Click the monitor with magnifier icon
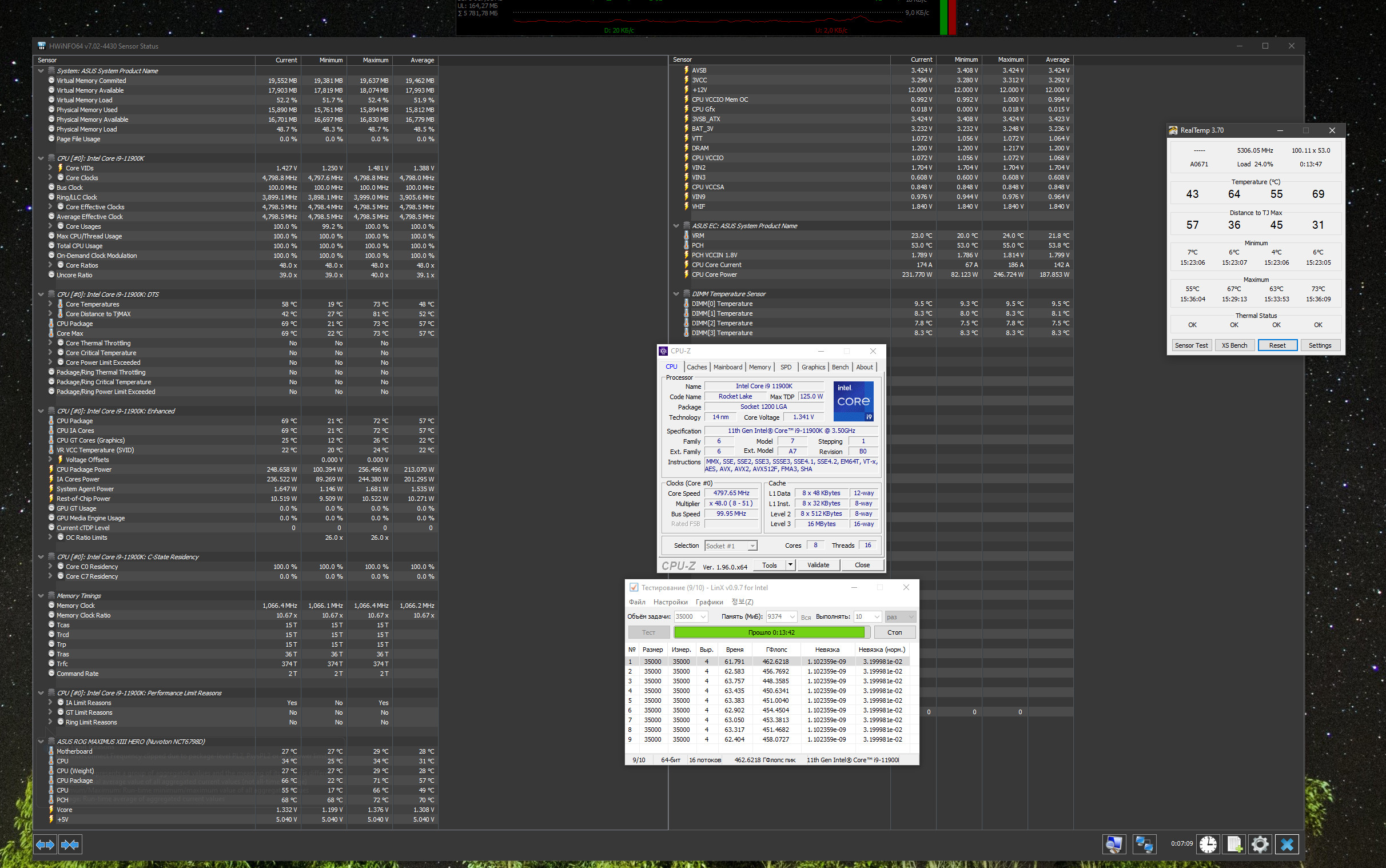 pyautogui.click(x=1113, y=844)
